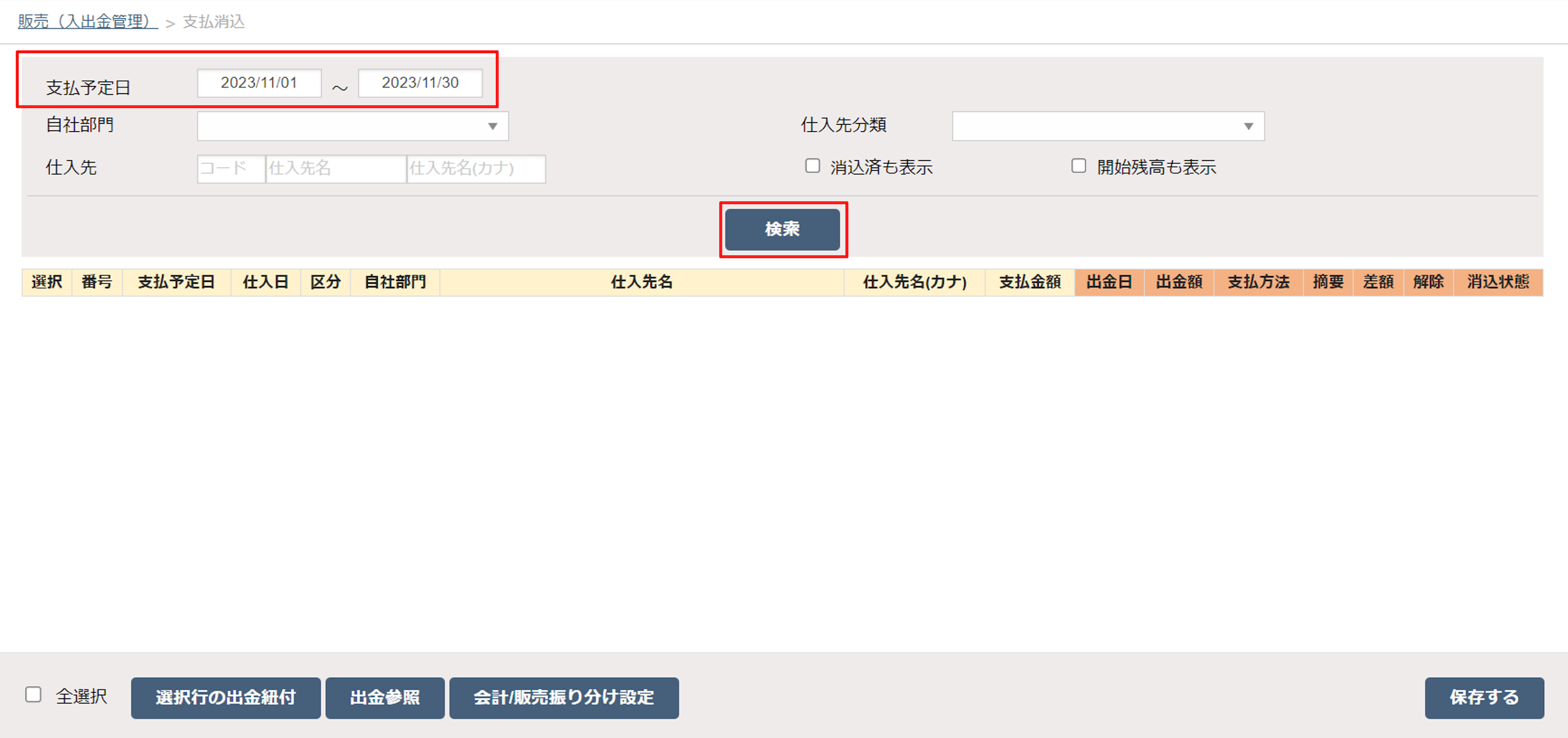Enable the 開始残高も表示 checkbox
This screenshot has width=1568, height=738.
click(1078, 166)
